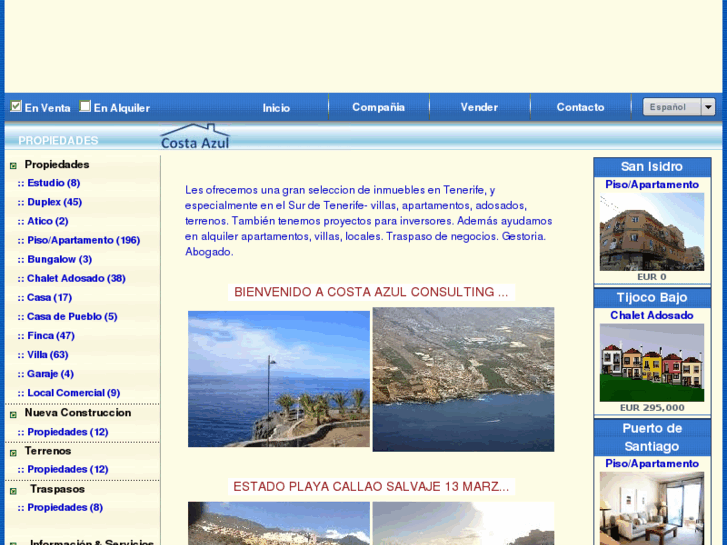Click the San Isidro featured property title

(x=652, y=167)
